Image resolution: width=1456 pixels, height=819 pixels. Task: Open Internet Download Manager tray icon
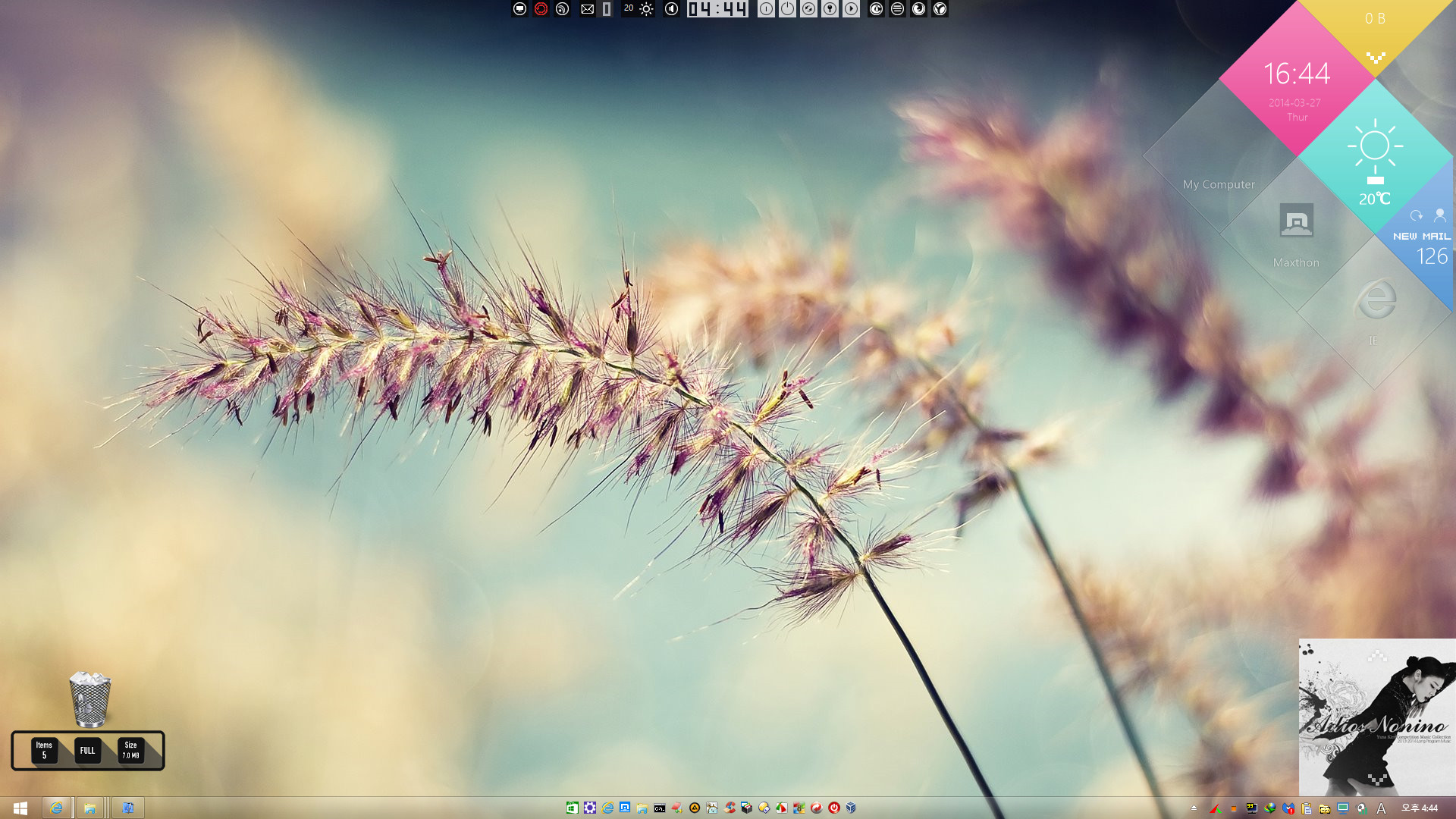tap(1269, 808)
